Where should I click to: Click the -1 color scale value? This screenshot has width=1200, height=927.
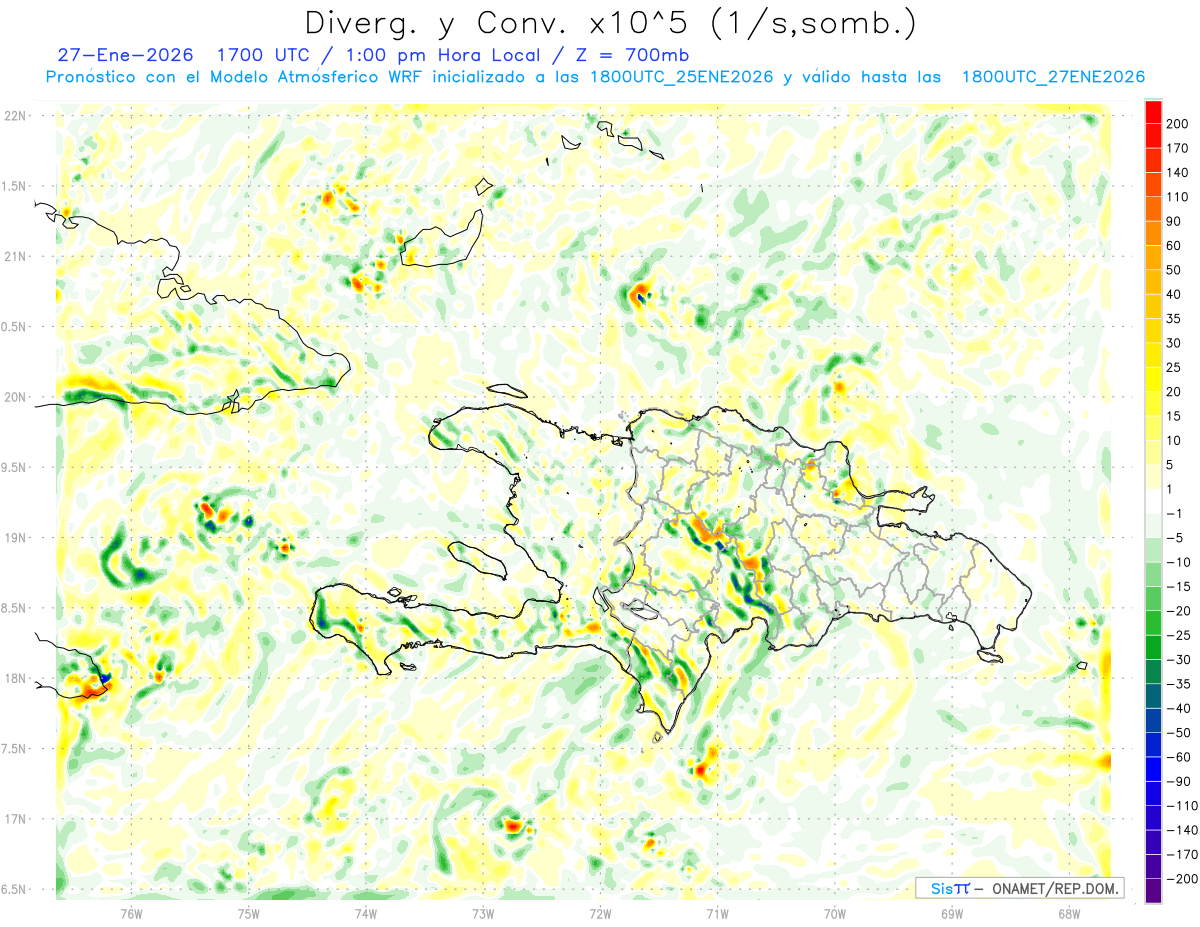point(1174,514)
